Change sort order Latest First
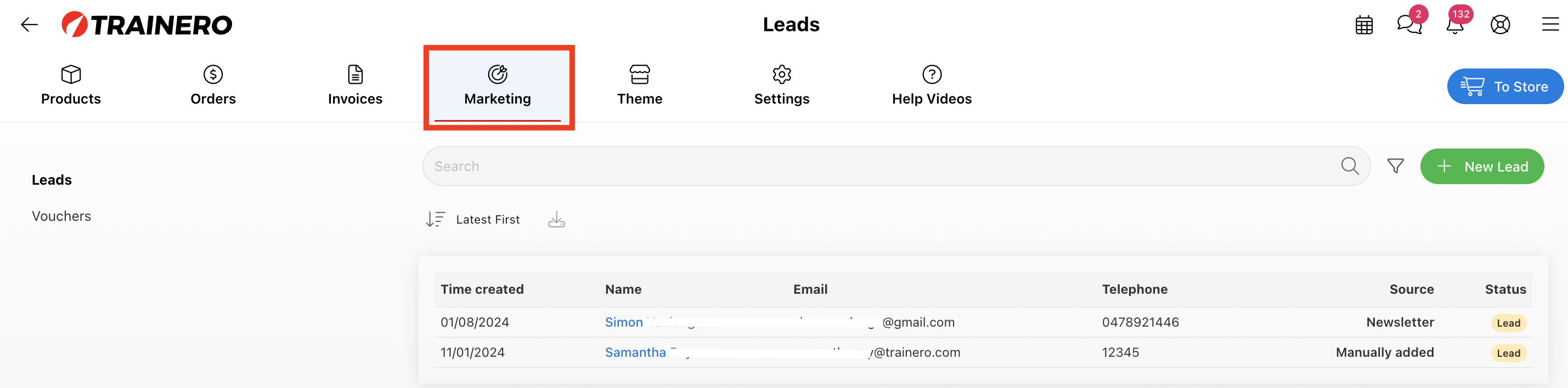 click(x=473, y=220)
